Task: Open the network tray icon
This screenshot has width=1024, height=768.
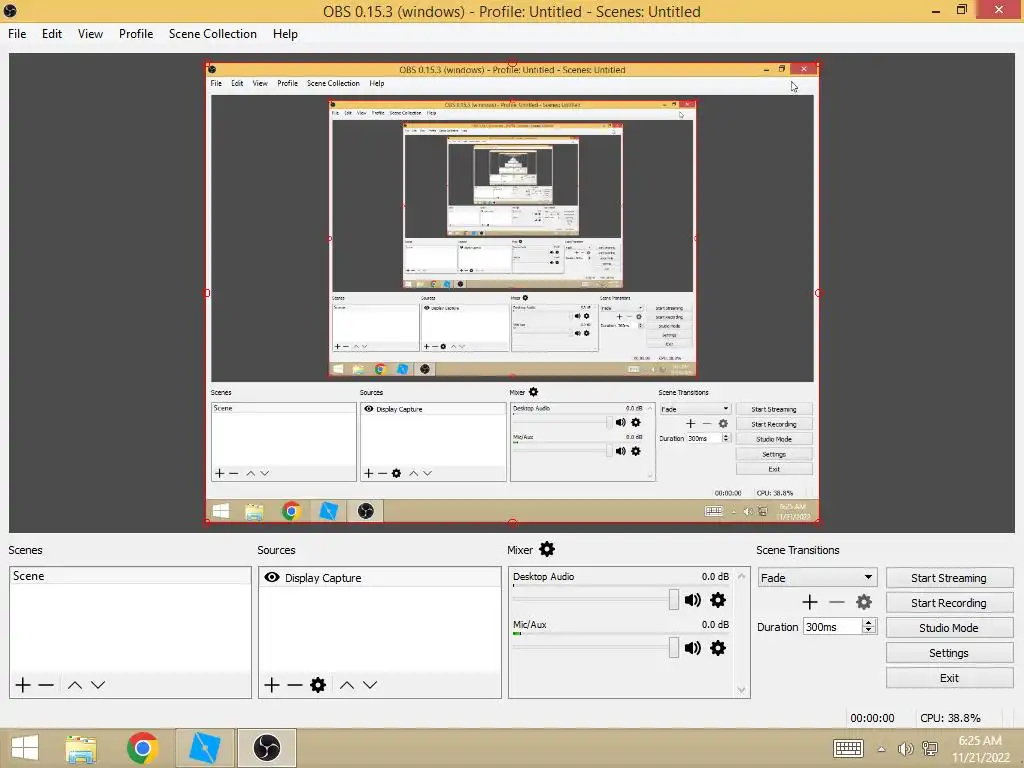Action: click(930, 749)
